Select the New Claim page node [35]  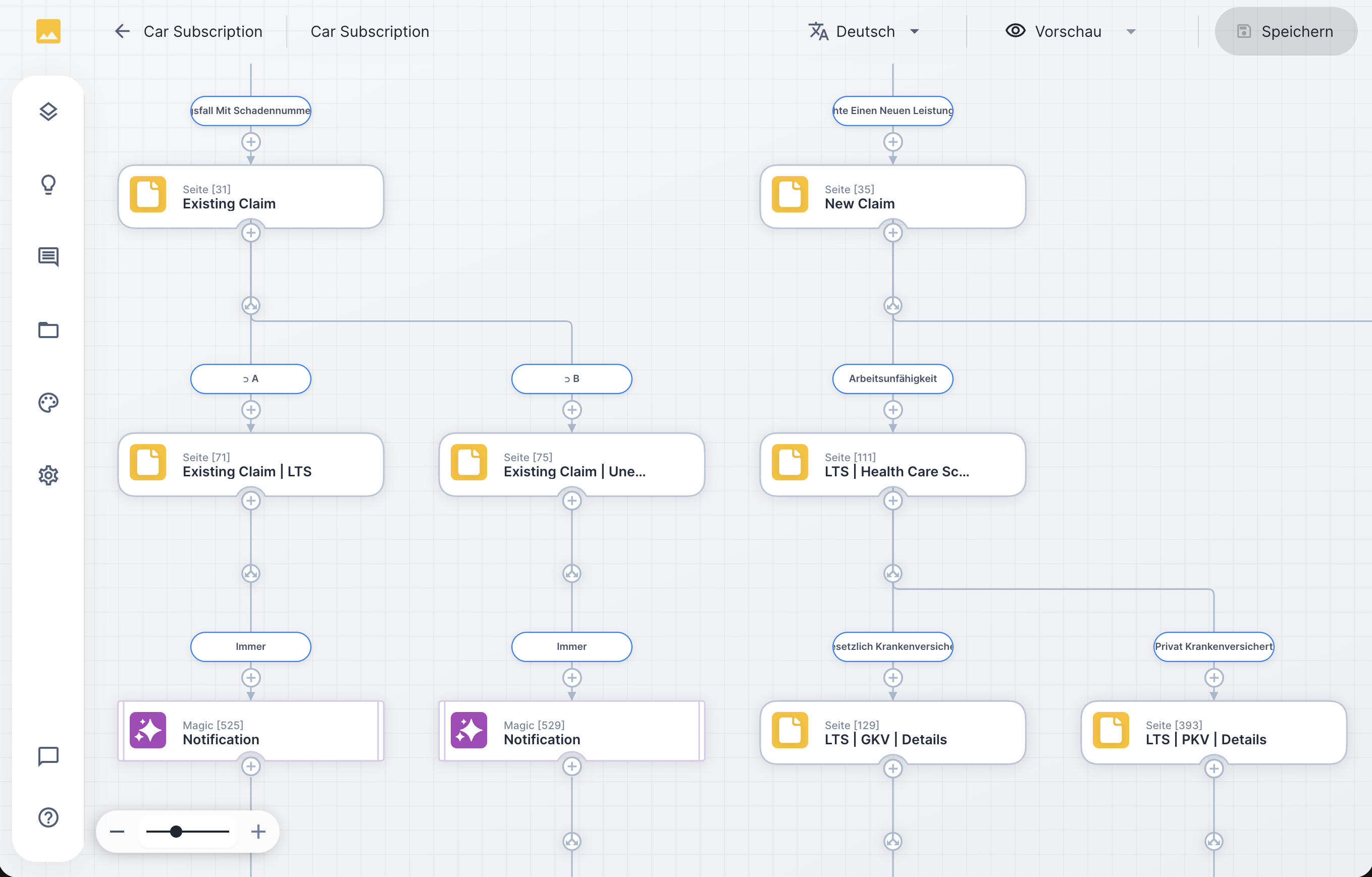893,197
